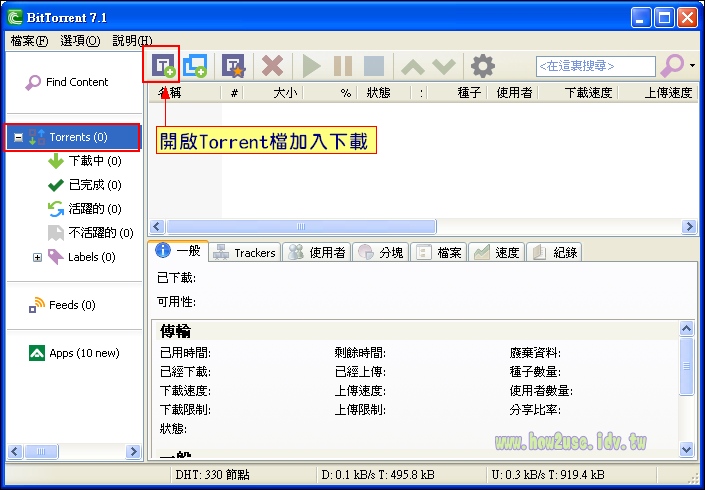Click the Create New Torrent icon
This screenshot has width=705, height=490.
point(233,66)
